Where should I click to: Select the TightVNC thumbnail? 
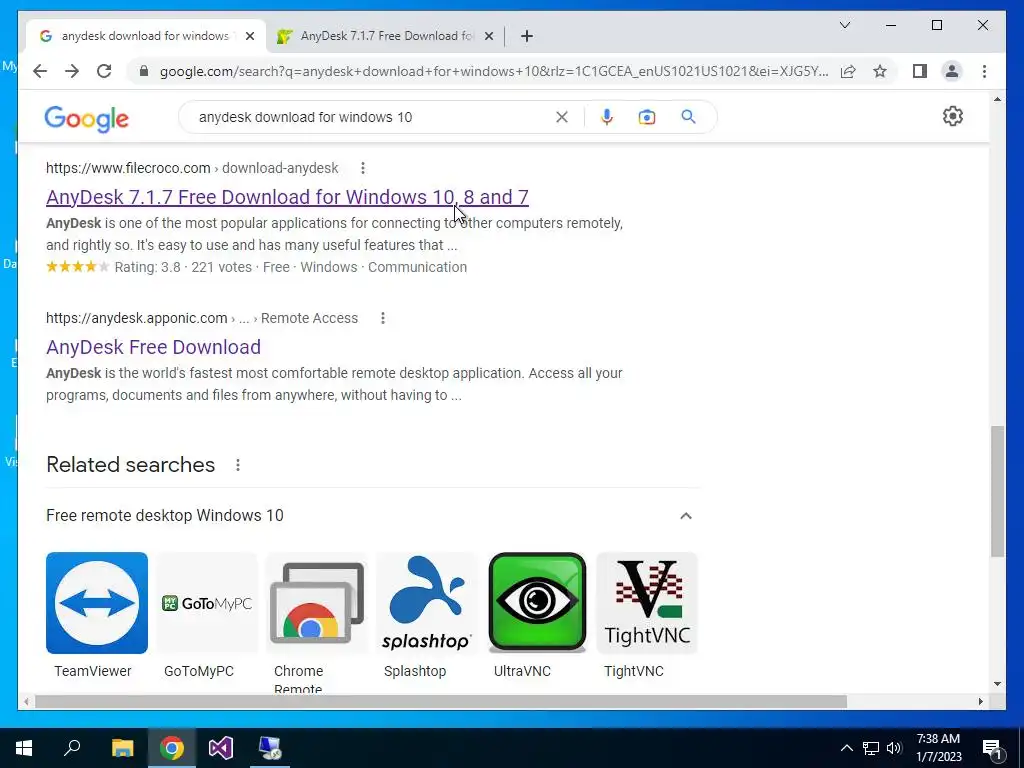tap(647, 603)
